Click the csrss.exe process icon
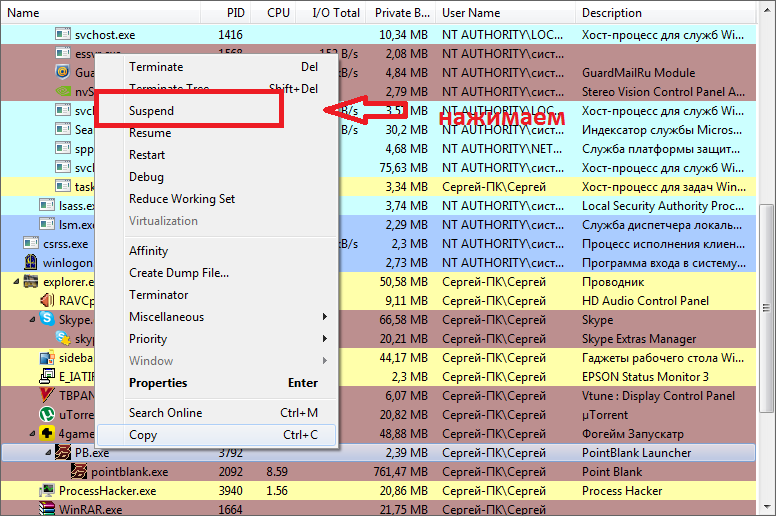The image size is (776, 516). pos(31,243)
